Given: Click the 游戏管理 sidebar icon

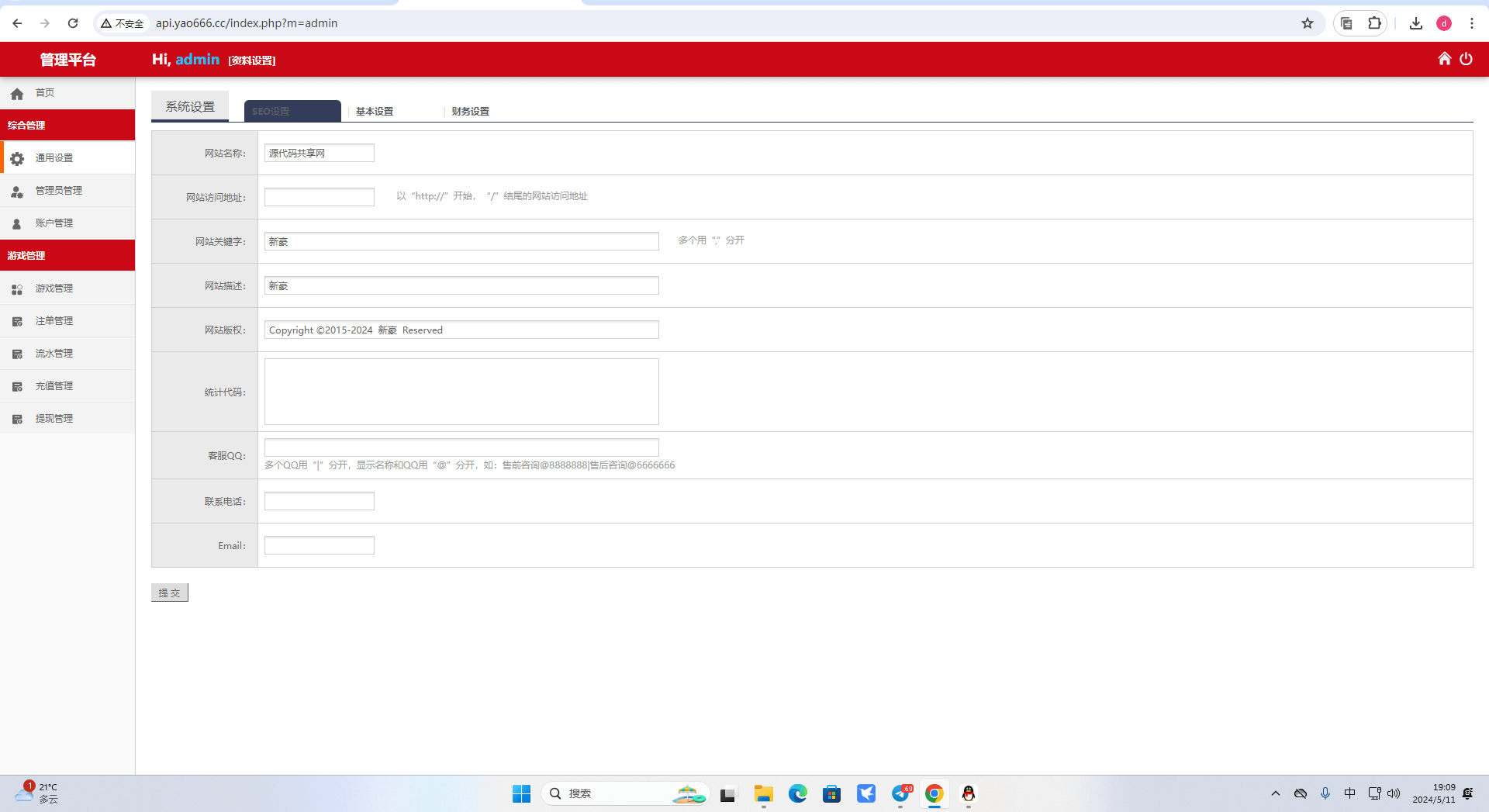Looking at the screenshot, I should 17,289.
